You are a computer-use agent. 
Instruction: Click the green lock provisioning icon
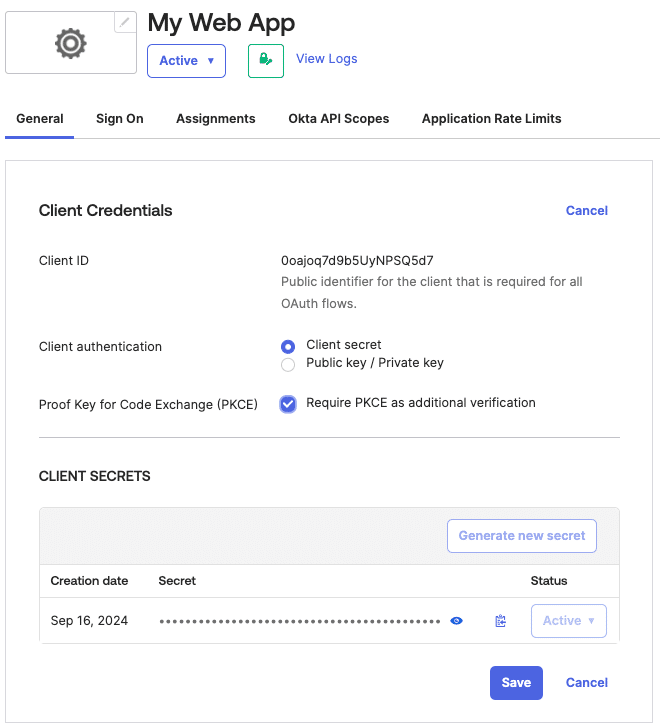(265, 60)
